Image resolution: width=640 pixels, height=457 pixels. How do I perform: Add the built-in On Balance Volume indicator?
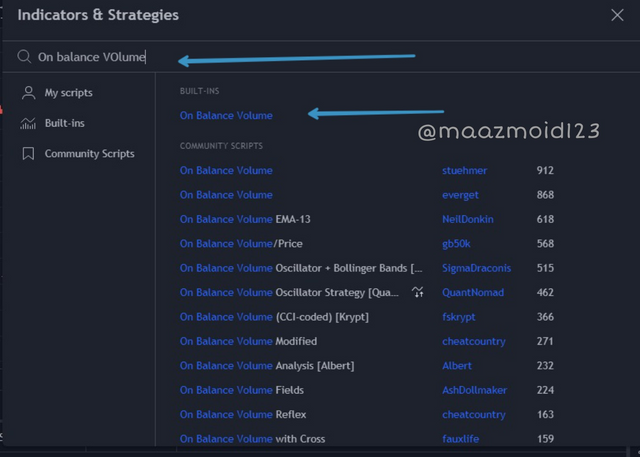pos(226,116)
